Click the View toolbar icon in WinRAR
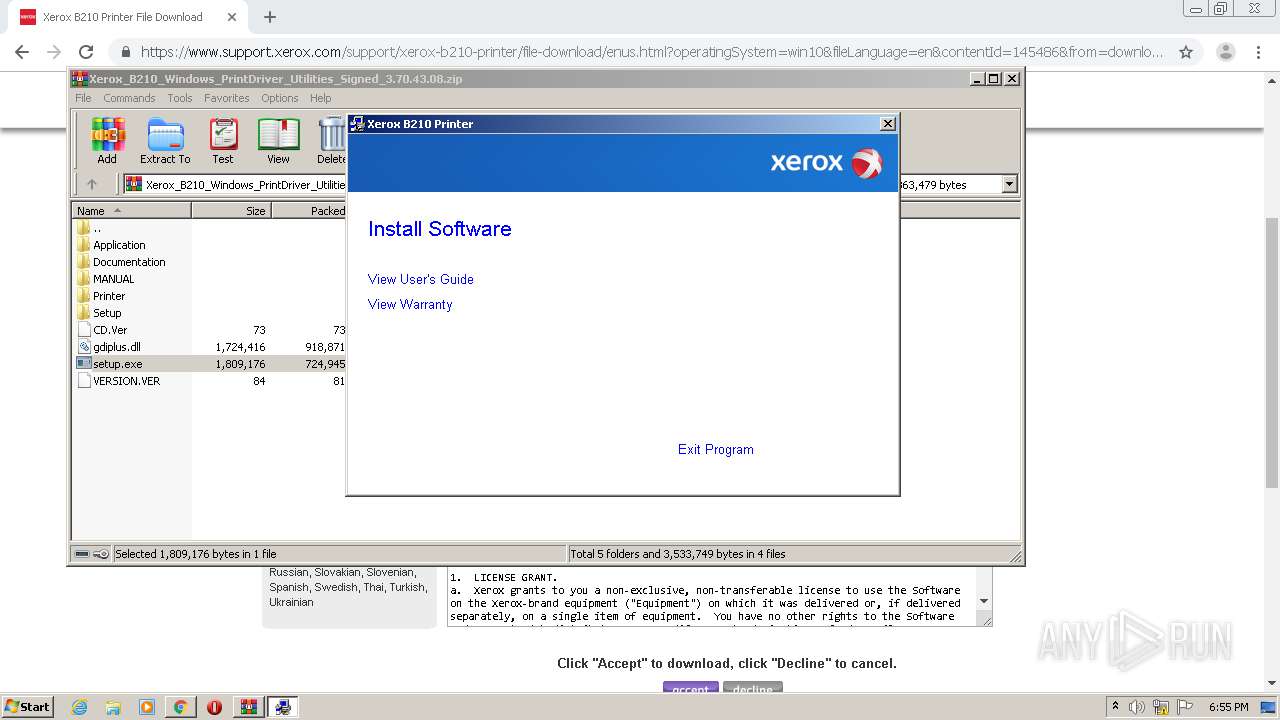 point(278,140)
